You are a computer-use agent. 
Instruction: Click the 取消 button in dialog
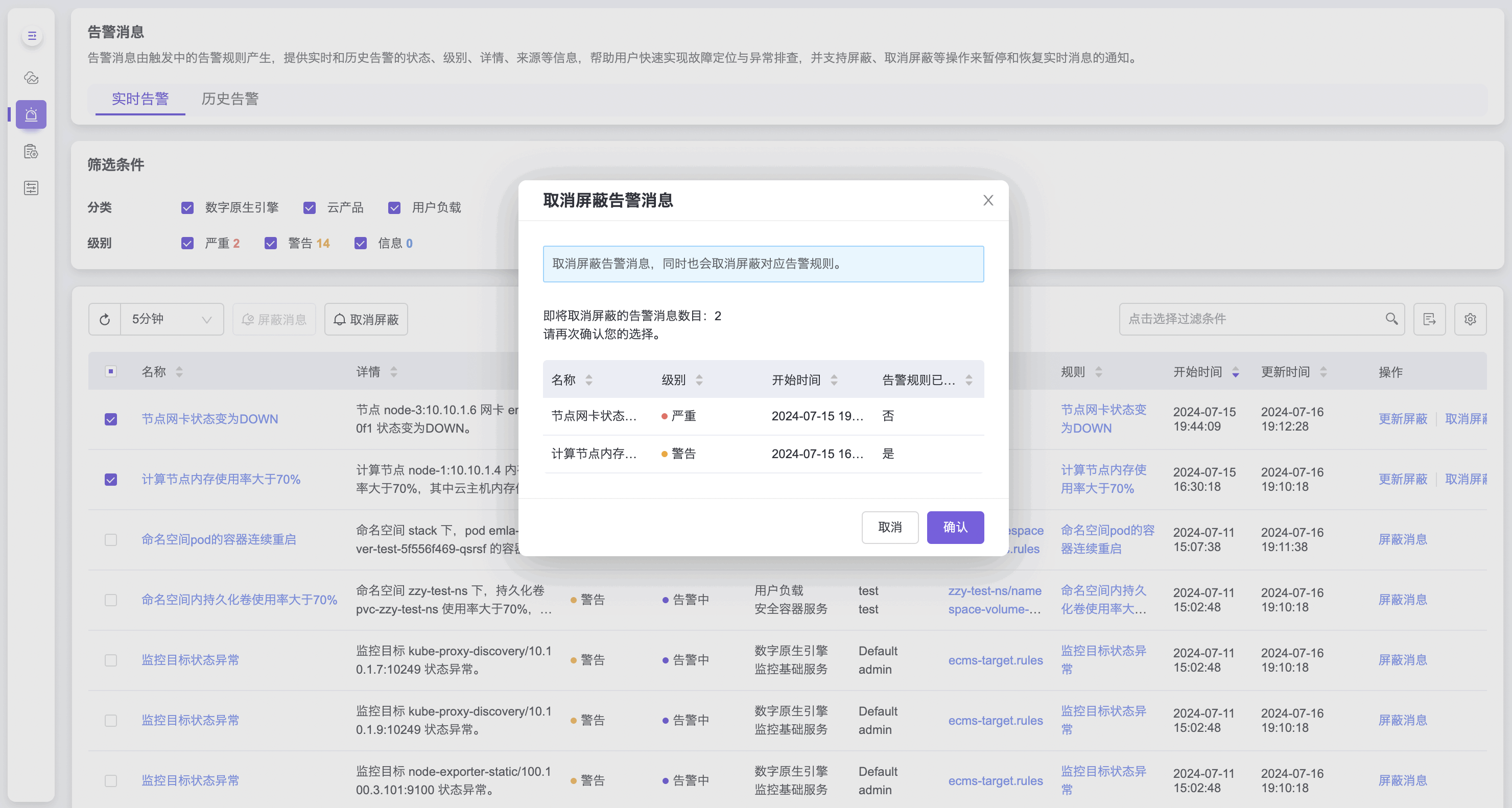(889, 527)
